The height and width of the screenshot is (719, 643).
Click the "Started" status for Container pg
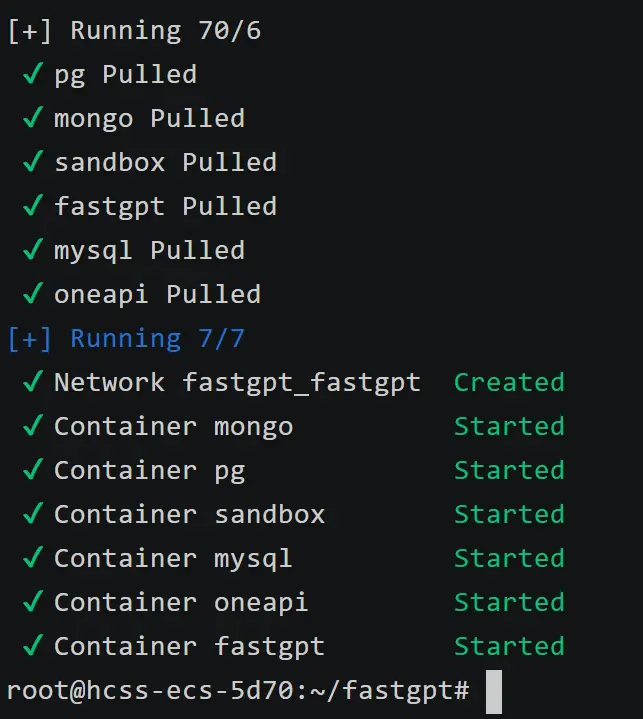pyautogui.click(x=509, y=470)
